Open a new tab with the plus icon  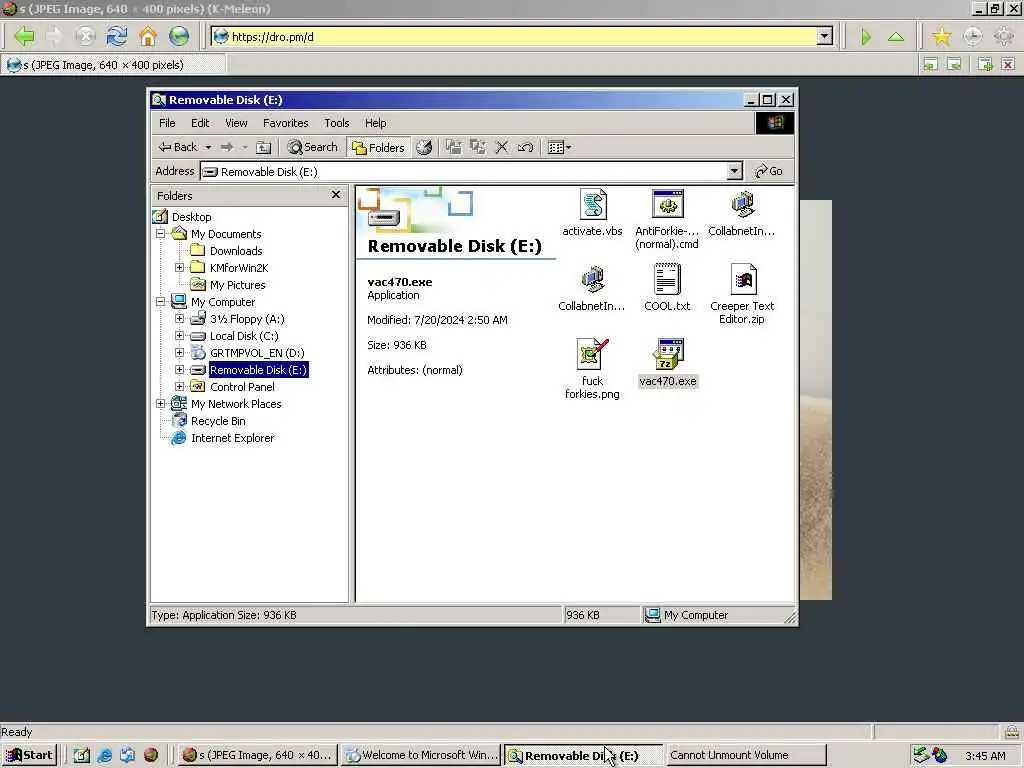985,64
